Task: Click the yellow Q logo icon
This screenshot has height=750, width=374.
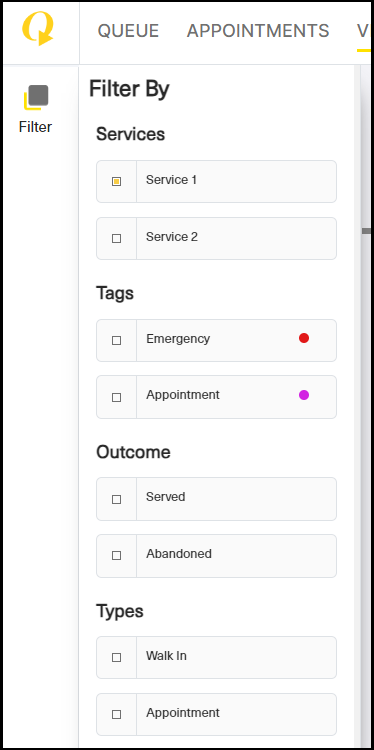Action: (38, 29)
